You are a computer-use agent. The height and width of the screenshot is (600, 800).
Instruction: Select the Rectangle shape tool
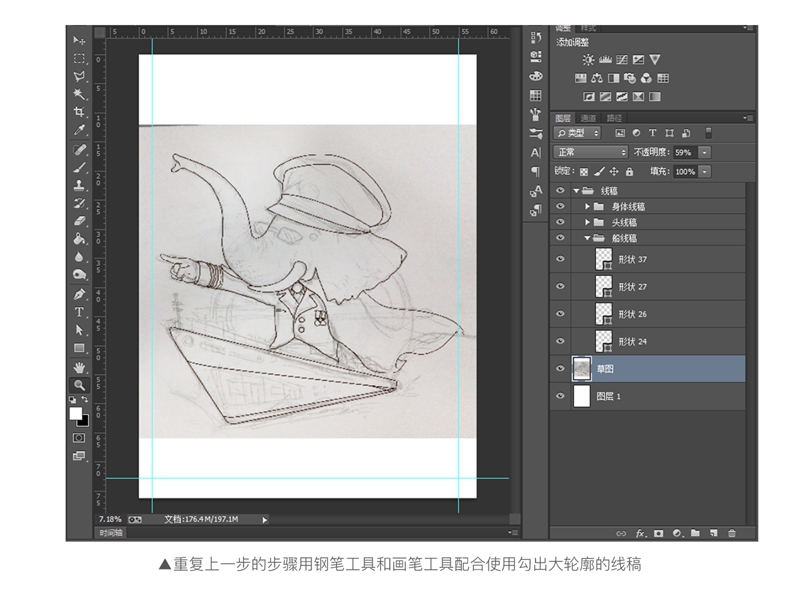(x=79, y=348)
